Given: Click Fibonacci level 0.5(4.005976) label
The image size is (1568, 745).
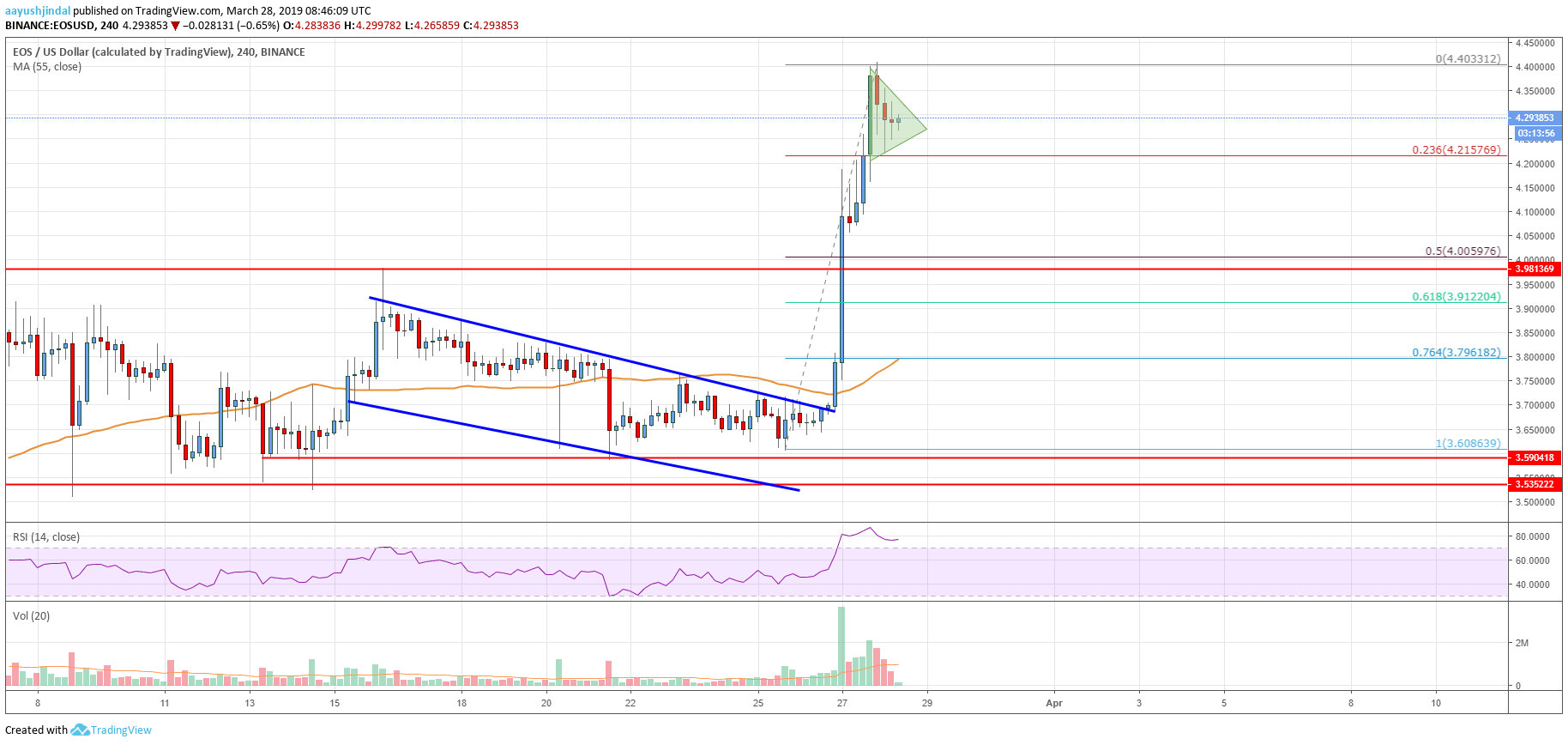Looking at the screenshot, I should pos(1463,251).
